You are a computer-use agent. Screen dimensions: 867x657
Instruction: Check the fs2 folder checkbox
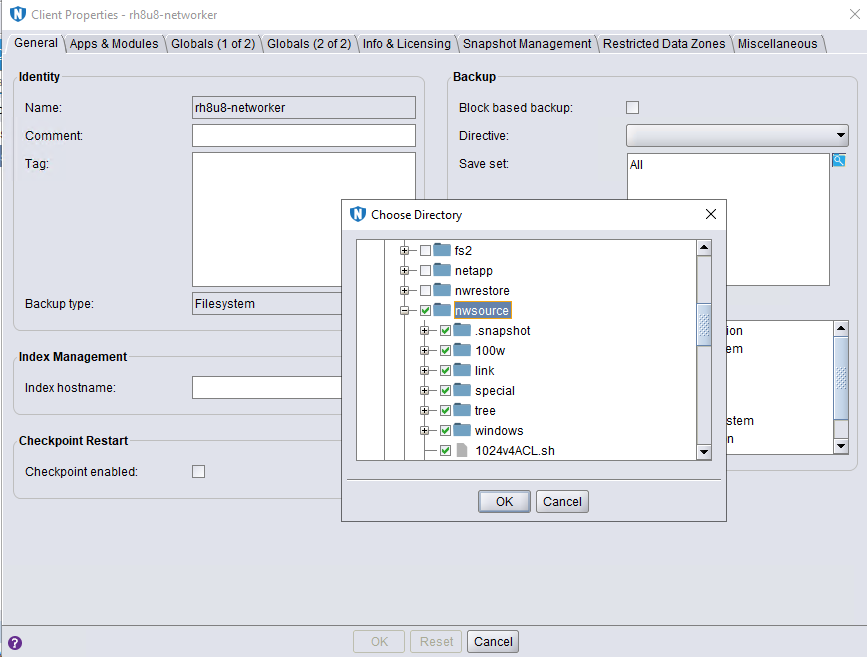(x=425, y=251)
